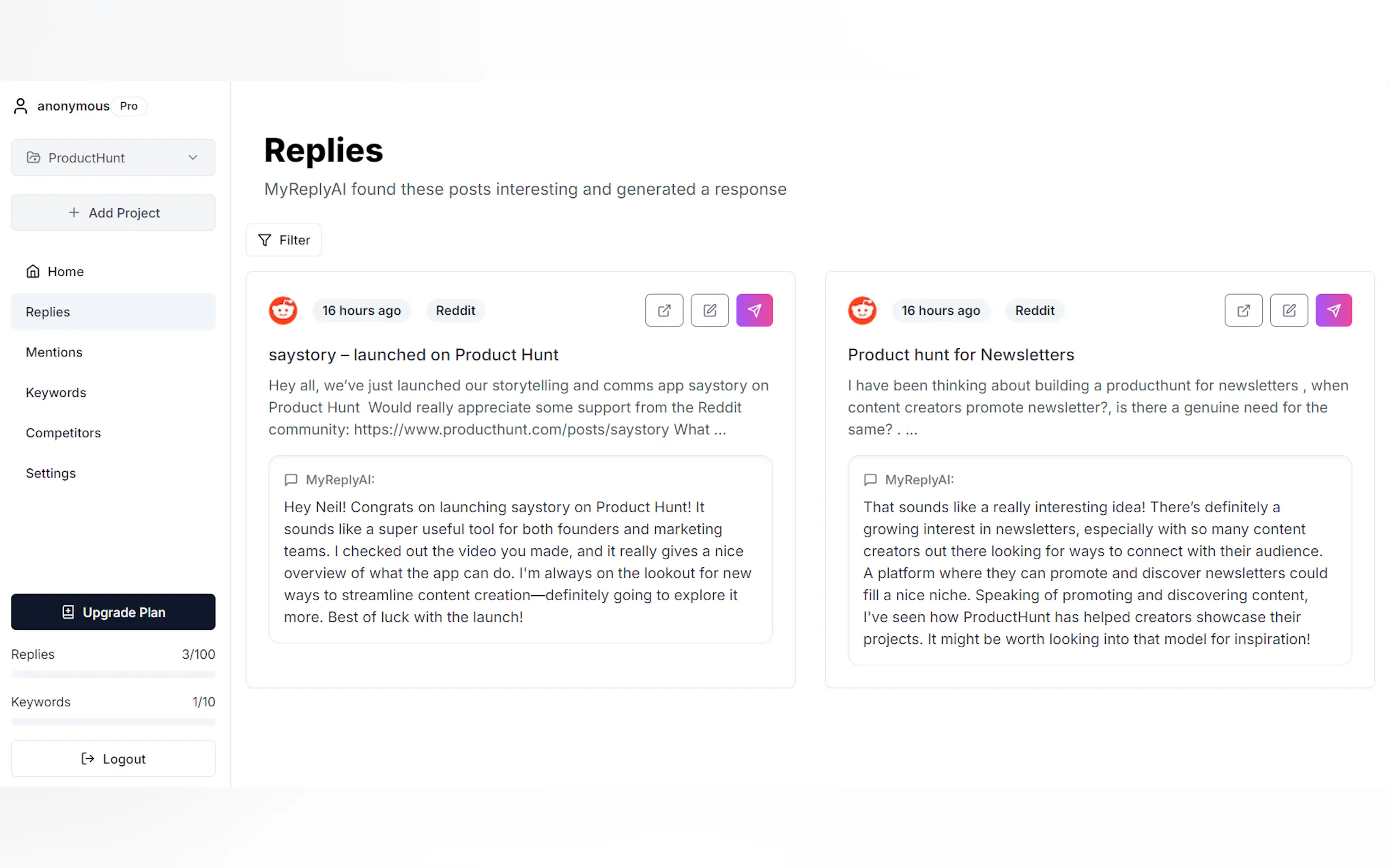The image size is (1389, 868).
Task: Open Newsletters post via external link icon
Action: pos(1242,310)
